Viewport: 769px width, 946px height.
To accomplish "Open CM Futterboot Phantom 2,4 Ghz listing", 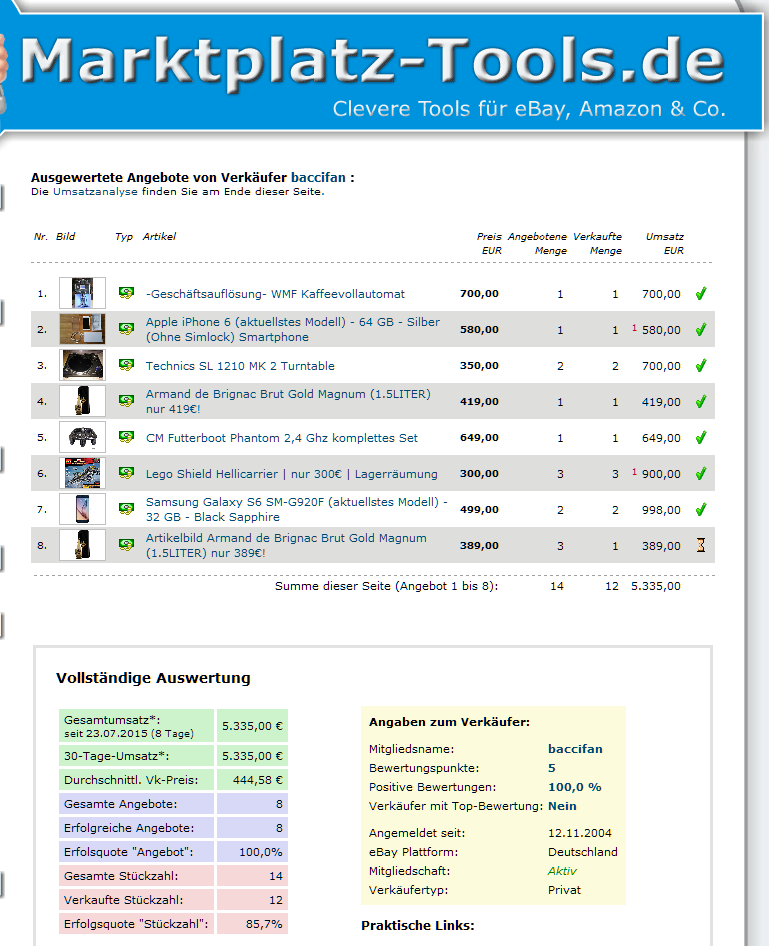I will [x=282, y=438].
